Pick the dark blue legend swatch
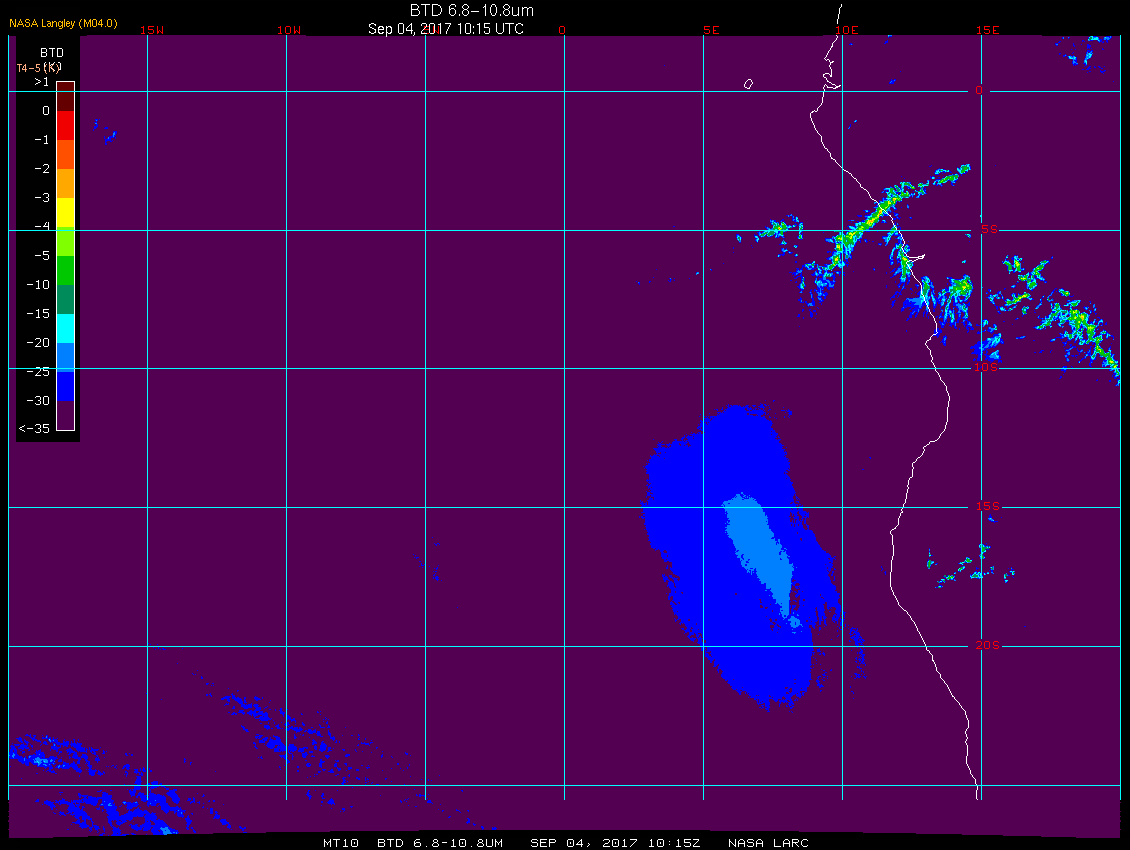The height and width of the screenshot is (850, 1130). tap(66, 386)
